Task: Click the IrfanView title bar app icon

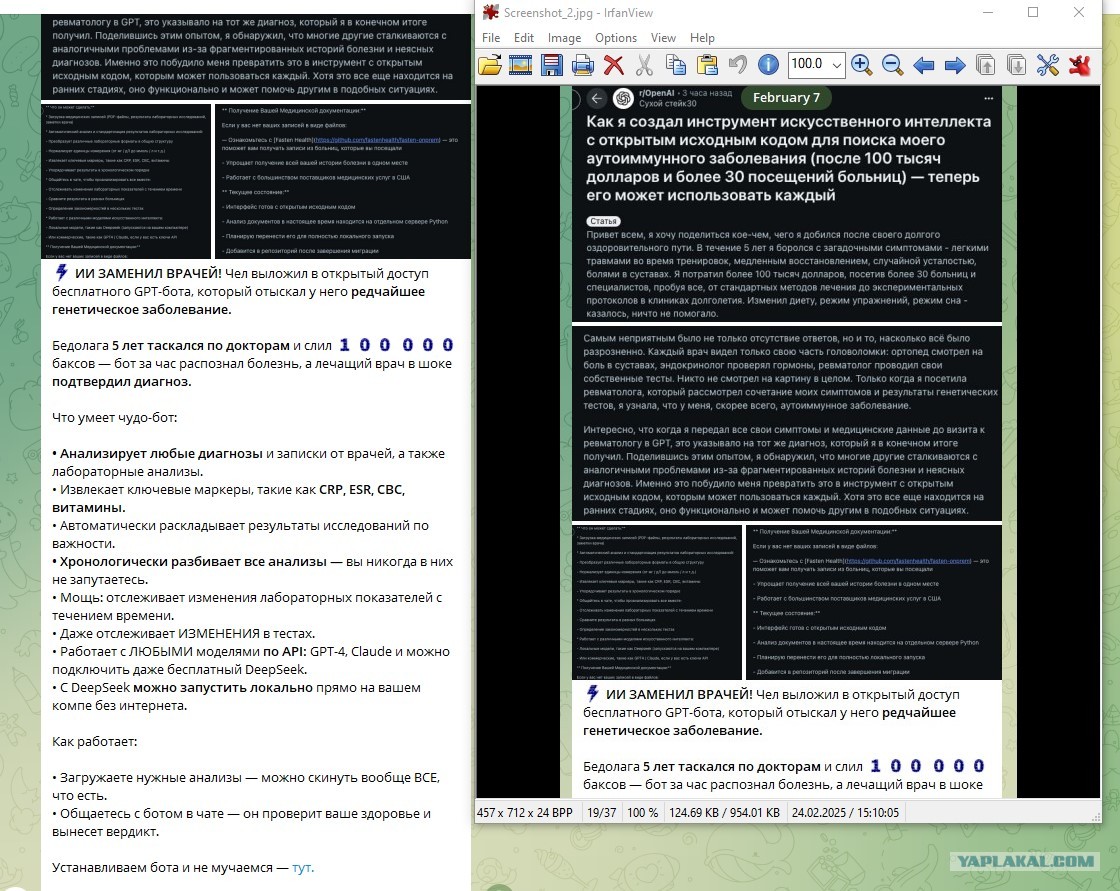Action: (491, 12)
